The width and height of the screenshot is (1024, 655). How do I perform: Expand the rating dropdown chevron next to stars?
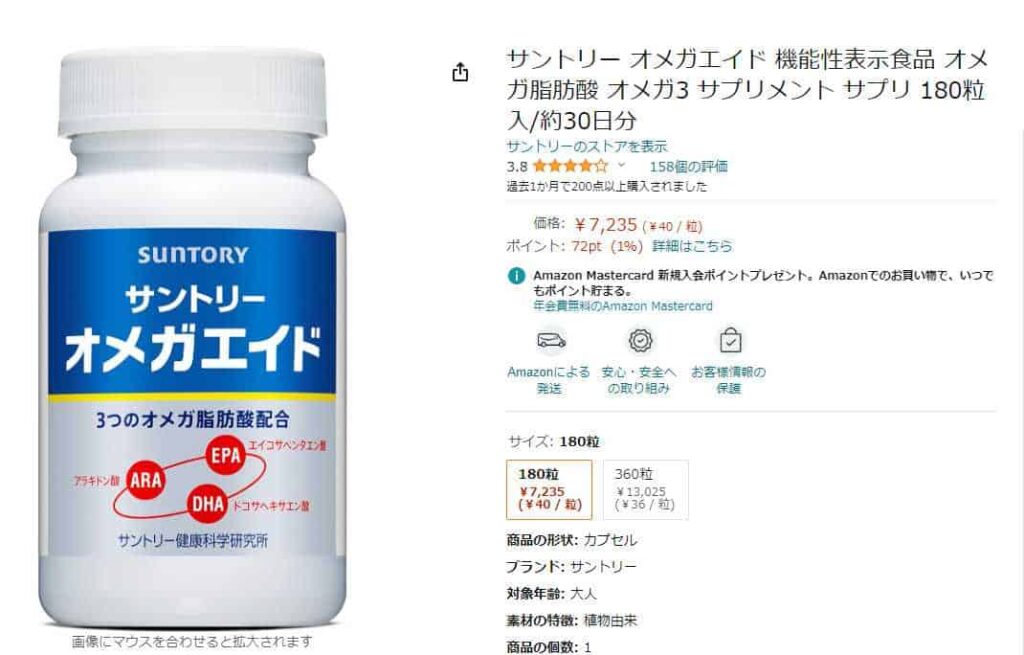point(622,166)
